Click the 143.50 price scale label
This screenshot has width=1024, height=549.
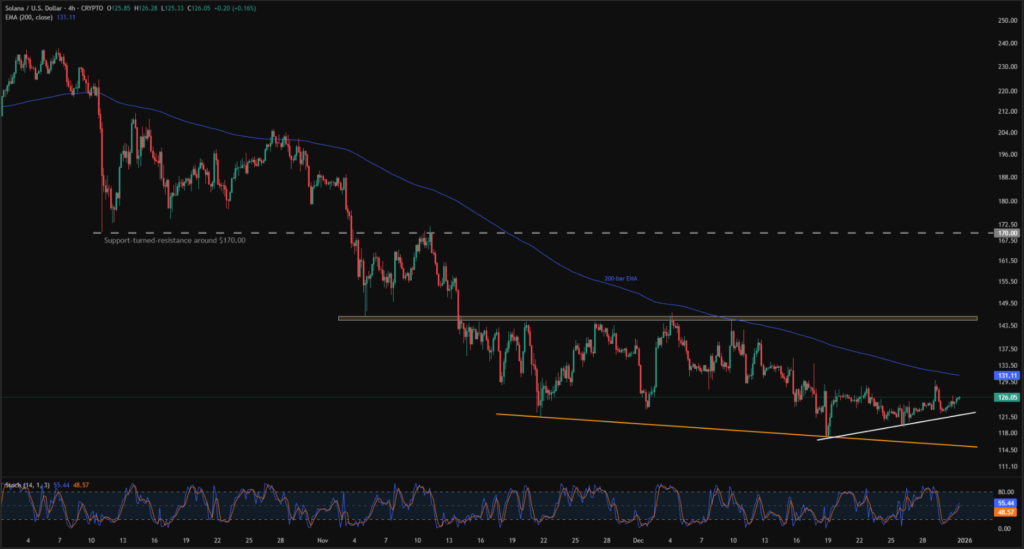(1008, 325)
